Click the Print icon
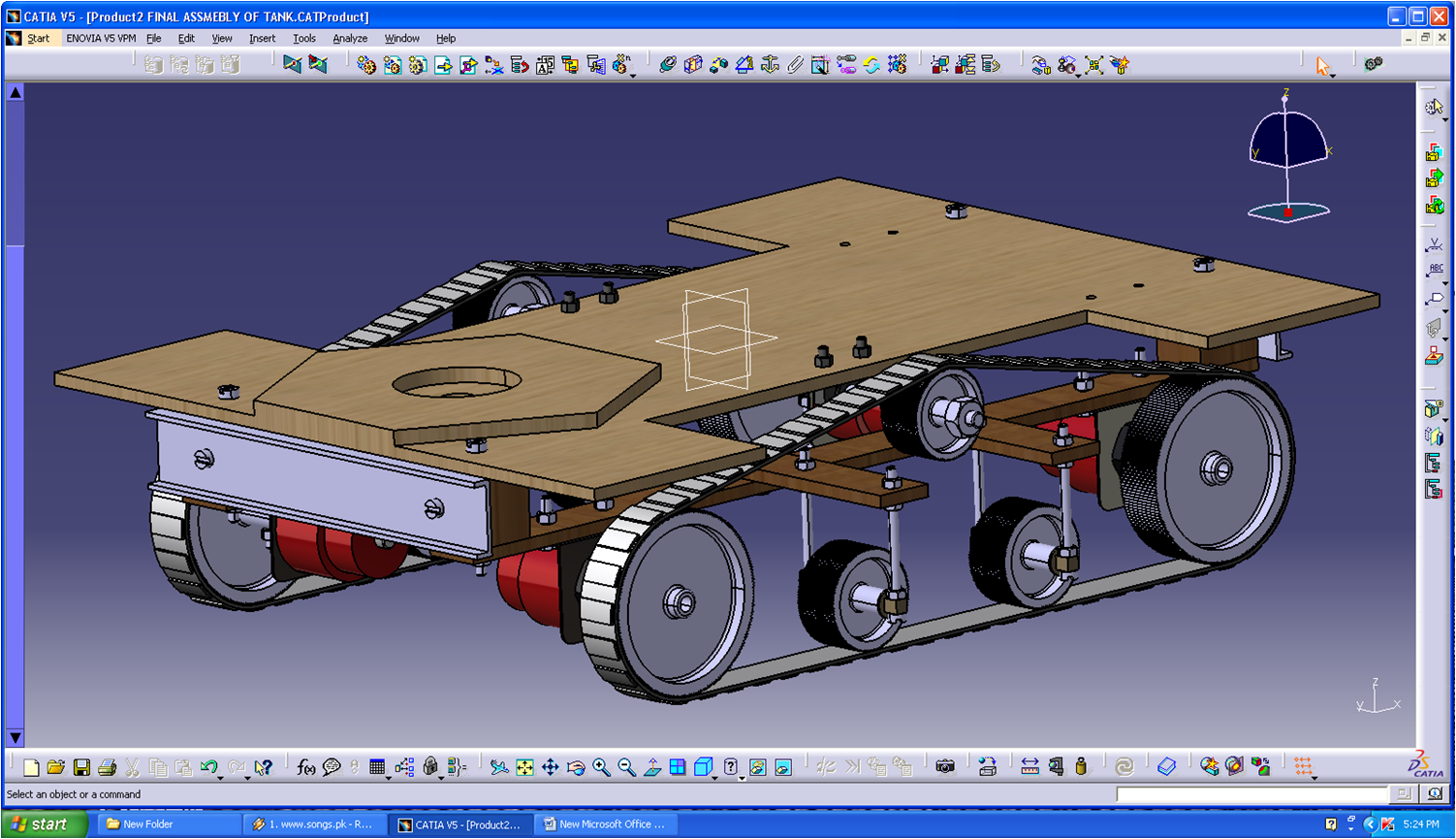 coord(107,768)
